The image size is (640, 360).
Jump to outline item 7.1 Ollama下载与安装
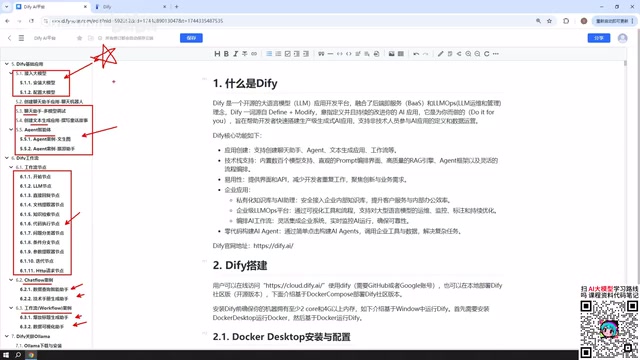click(39, 346)
